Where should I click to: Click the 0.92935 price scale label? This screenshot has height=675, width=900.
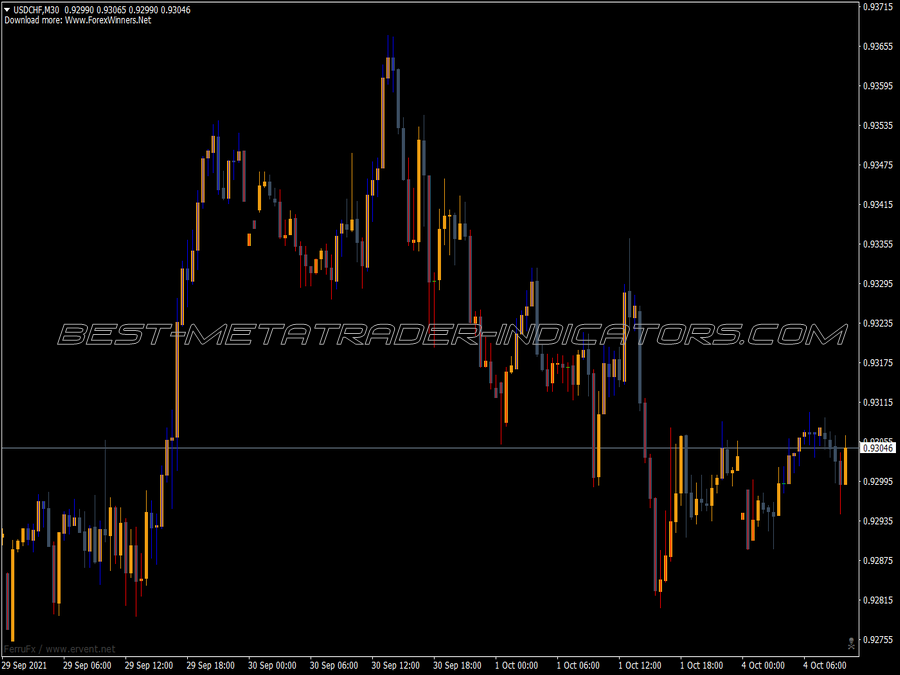coord(878,522)
